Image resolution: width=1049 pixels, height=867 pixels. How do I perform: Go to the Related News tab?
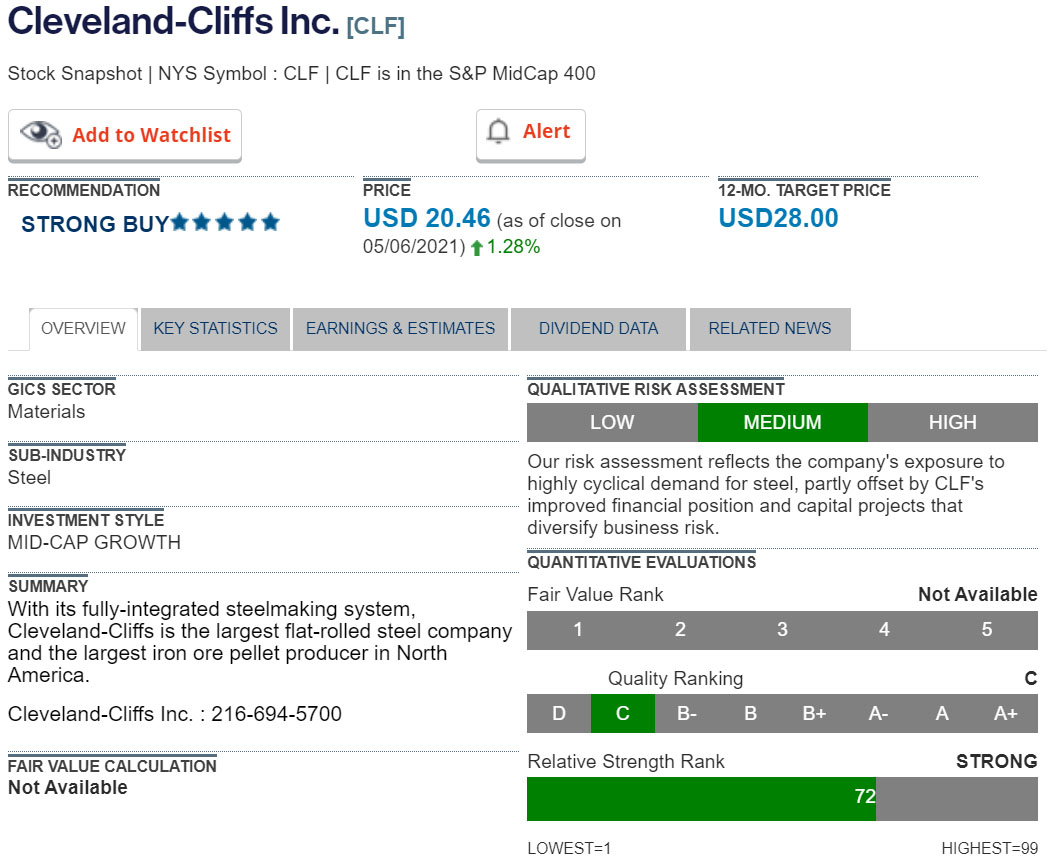pyautogui.click(x=769, y=328)
